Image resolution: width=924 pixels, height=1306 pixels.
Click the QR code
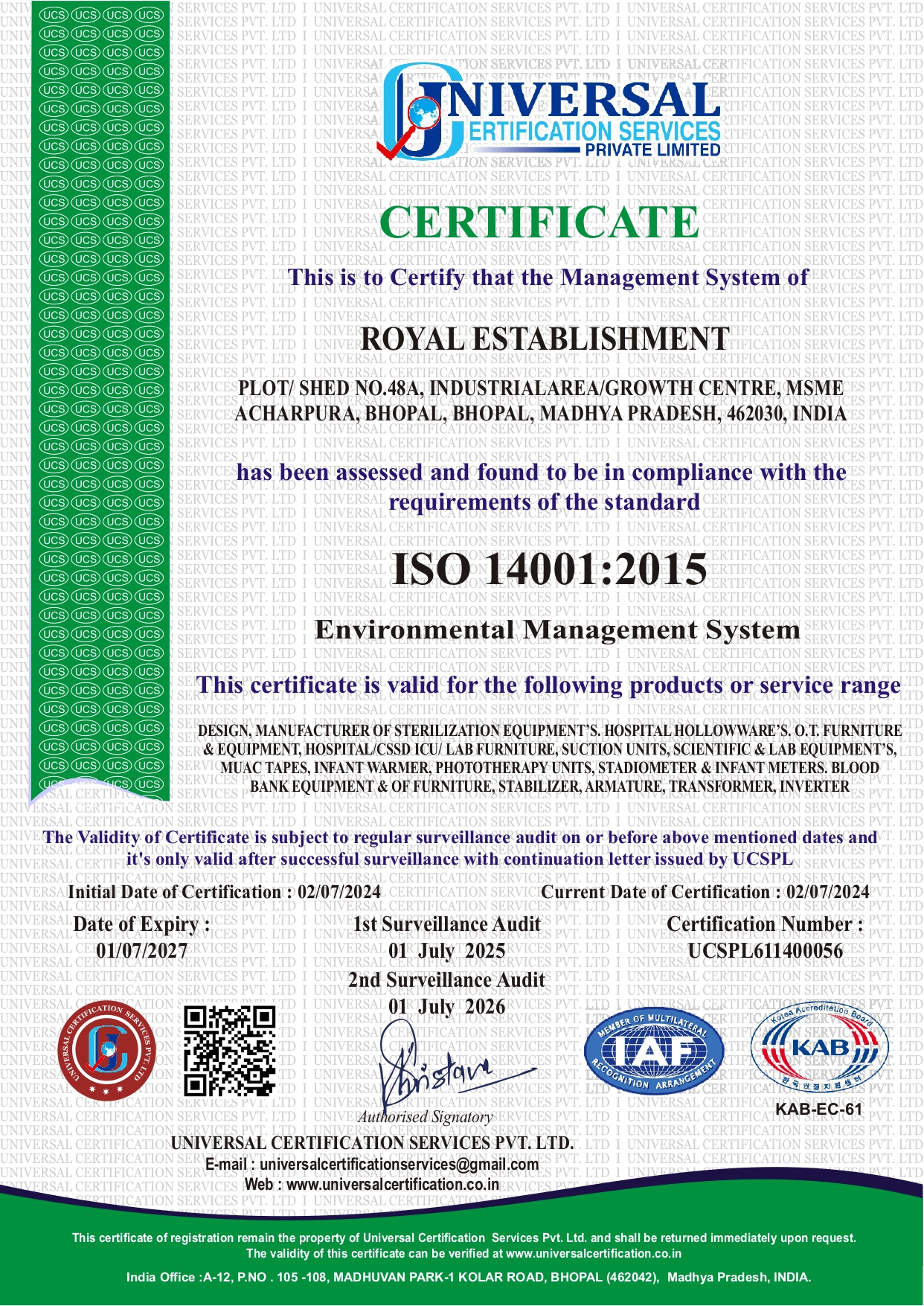(x=230, y=1051)
